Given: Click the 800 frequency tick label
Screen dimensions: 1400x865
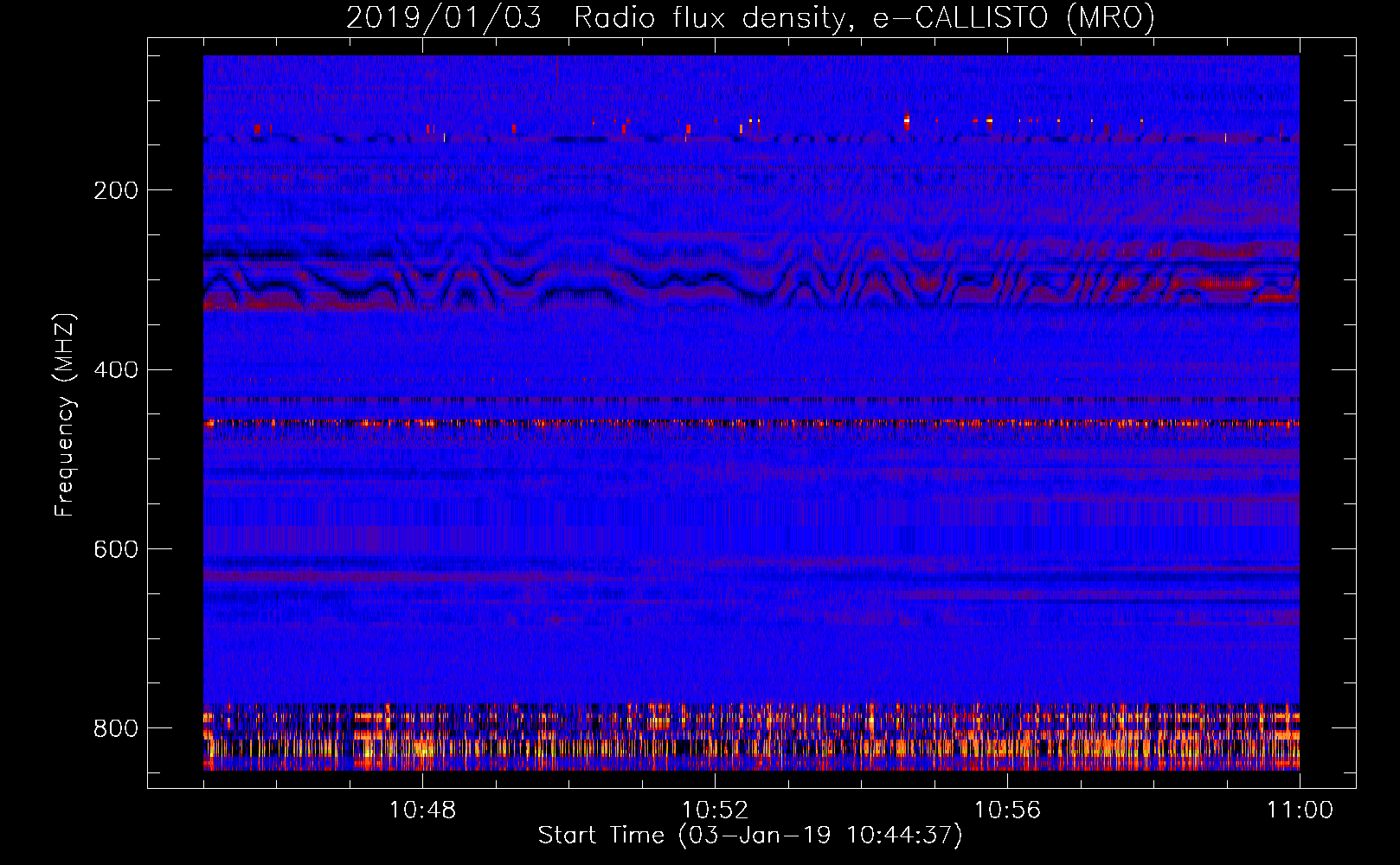Looking at the screenshot, I should [116, 728].
